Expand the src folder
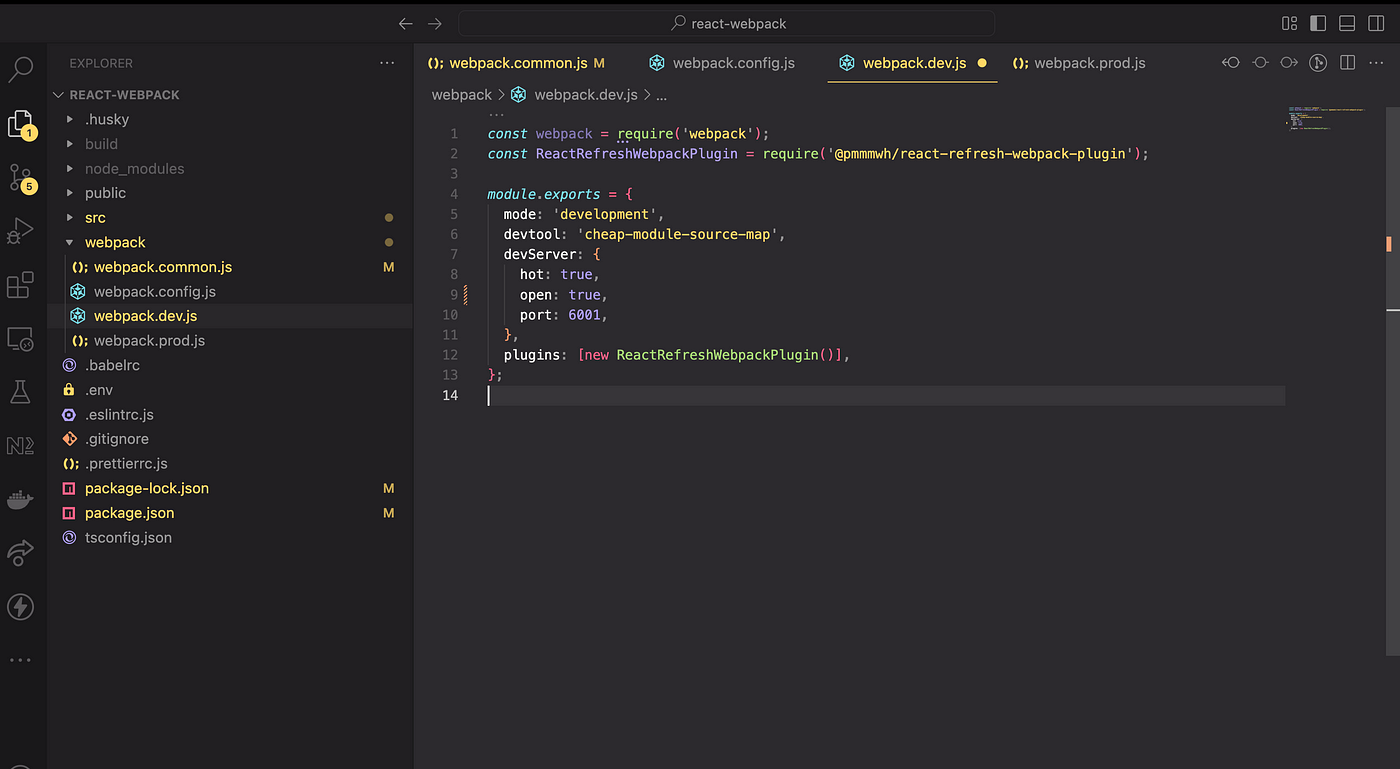 (95, 218)
